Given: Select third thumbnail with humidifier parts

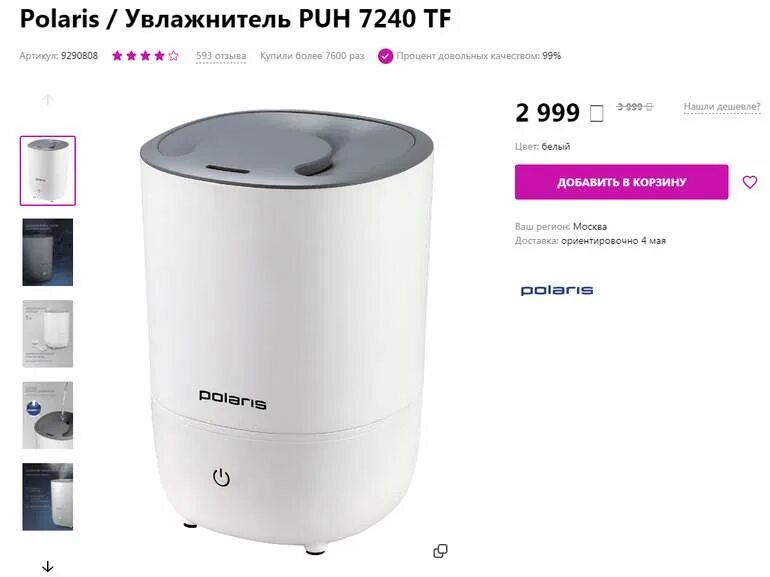Looking at the screenshot, I should point(48,333).
